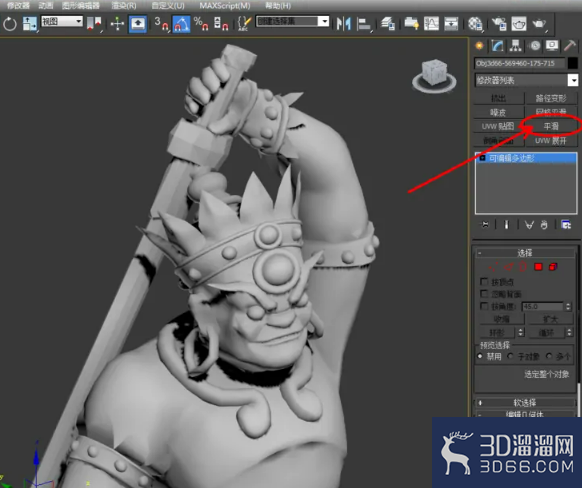The height and width of the screenshot is (488, 582).
Task: Click the 扩大 grow selection button
Action: pyautogui.click(x=551, y=319)
